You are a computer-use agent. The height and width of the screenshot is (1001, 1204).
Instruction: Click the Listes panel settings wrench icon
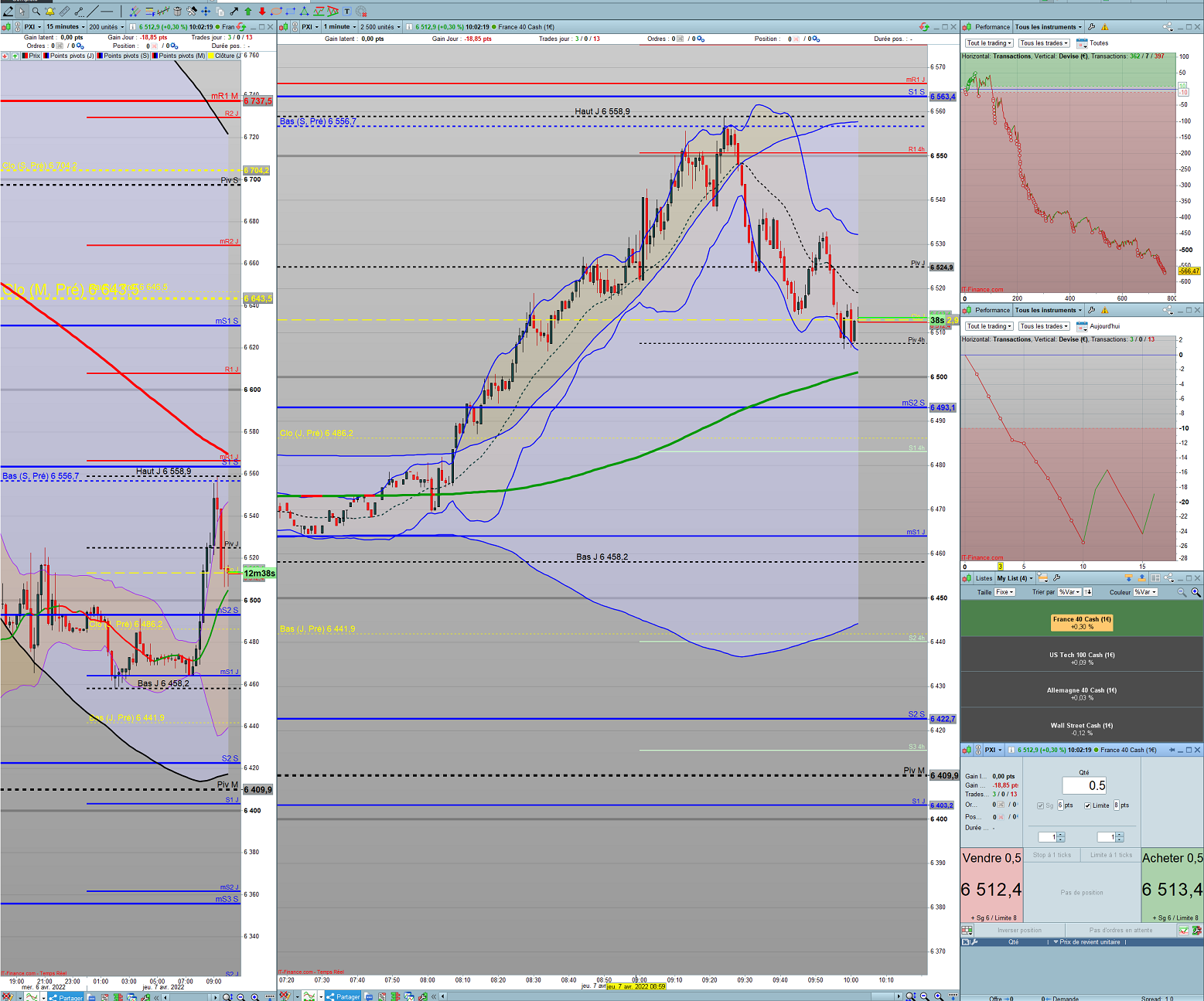pos(1056,578)
